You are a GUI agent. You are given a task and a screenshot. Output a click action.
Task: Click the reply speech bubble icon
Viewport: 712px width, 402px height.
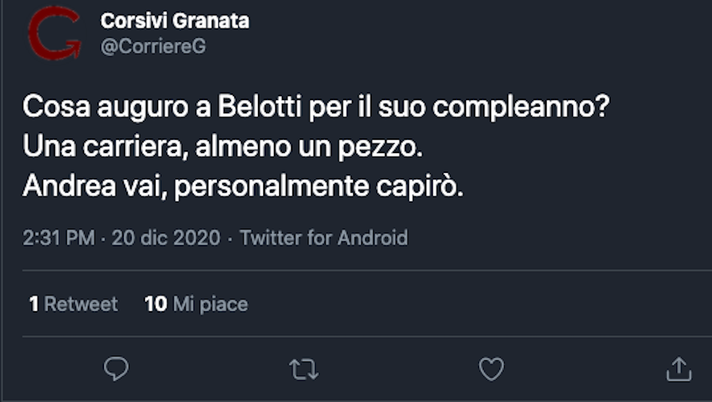coord(117,369)
